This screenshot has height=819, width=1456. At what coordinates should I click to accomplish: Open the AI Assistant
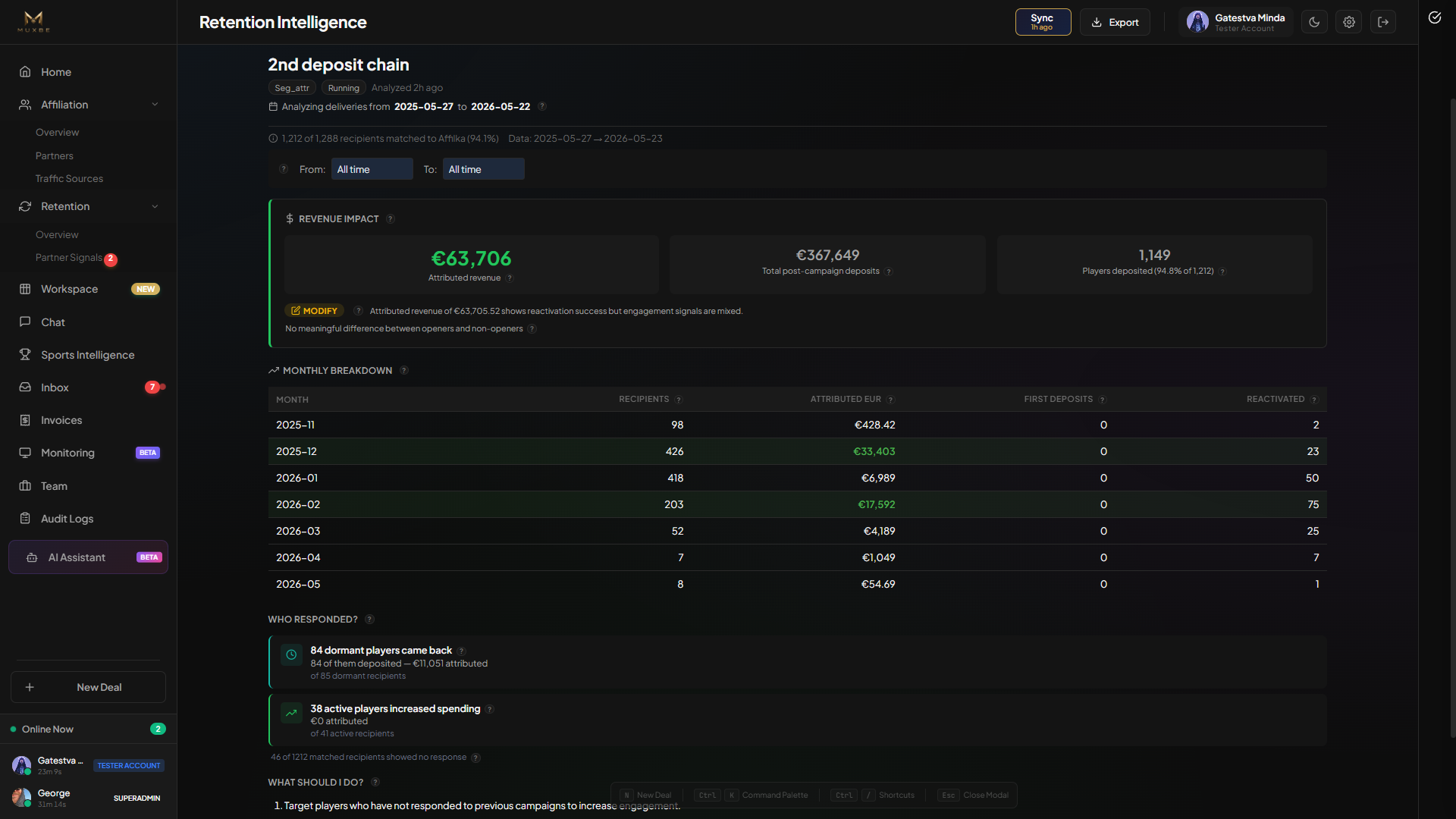(88, 557)
